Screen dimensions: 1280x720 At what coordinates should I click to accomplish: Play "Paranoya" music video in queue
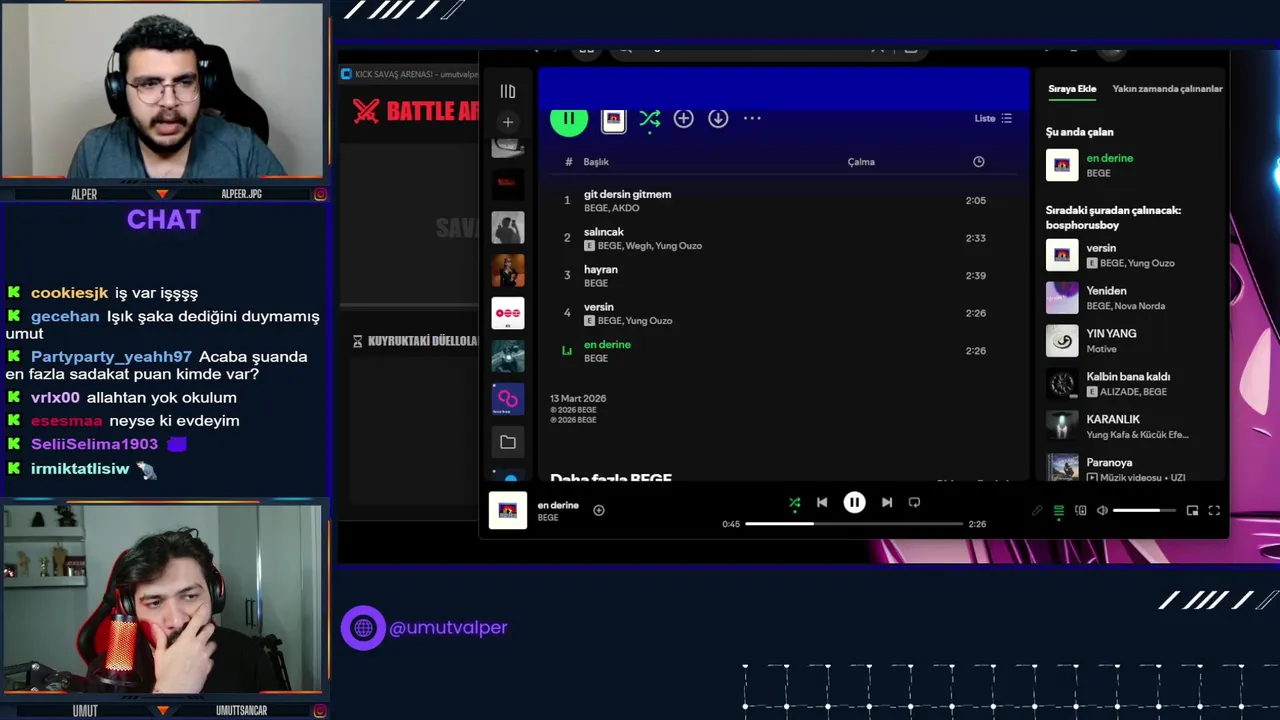[x=1133, y=468]
